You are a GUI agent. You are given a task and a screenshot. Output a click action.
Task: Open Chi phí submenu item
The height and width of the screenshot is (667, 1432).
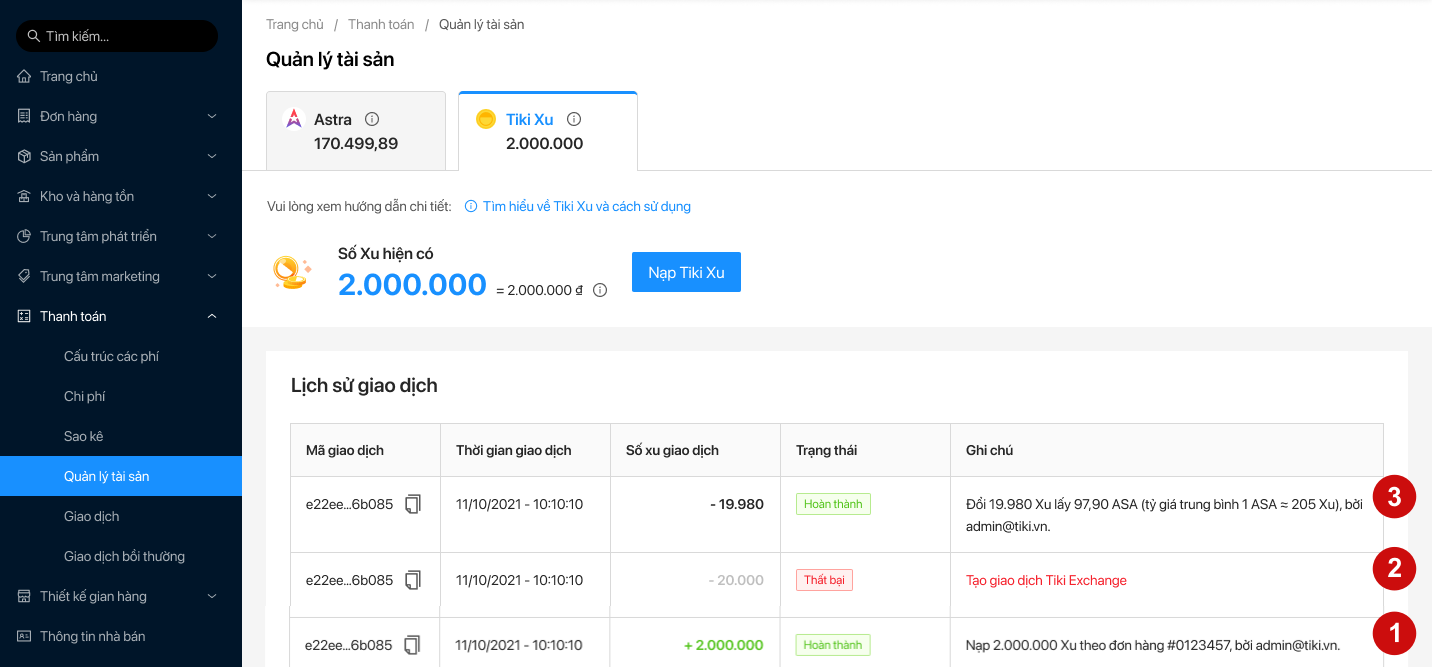[x=121, y=396]
